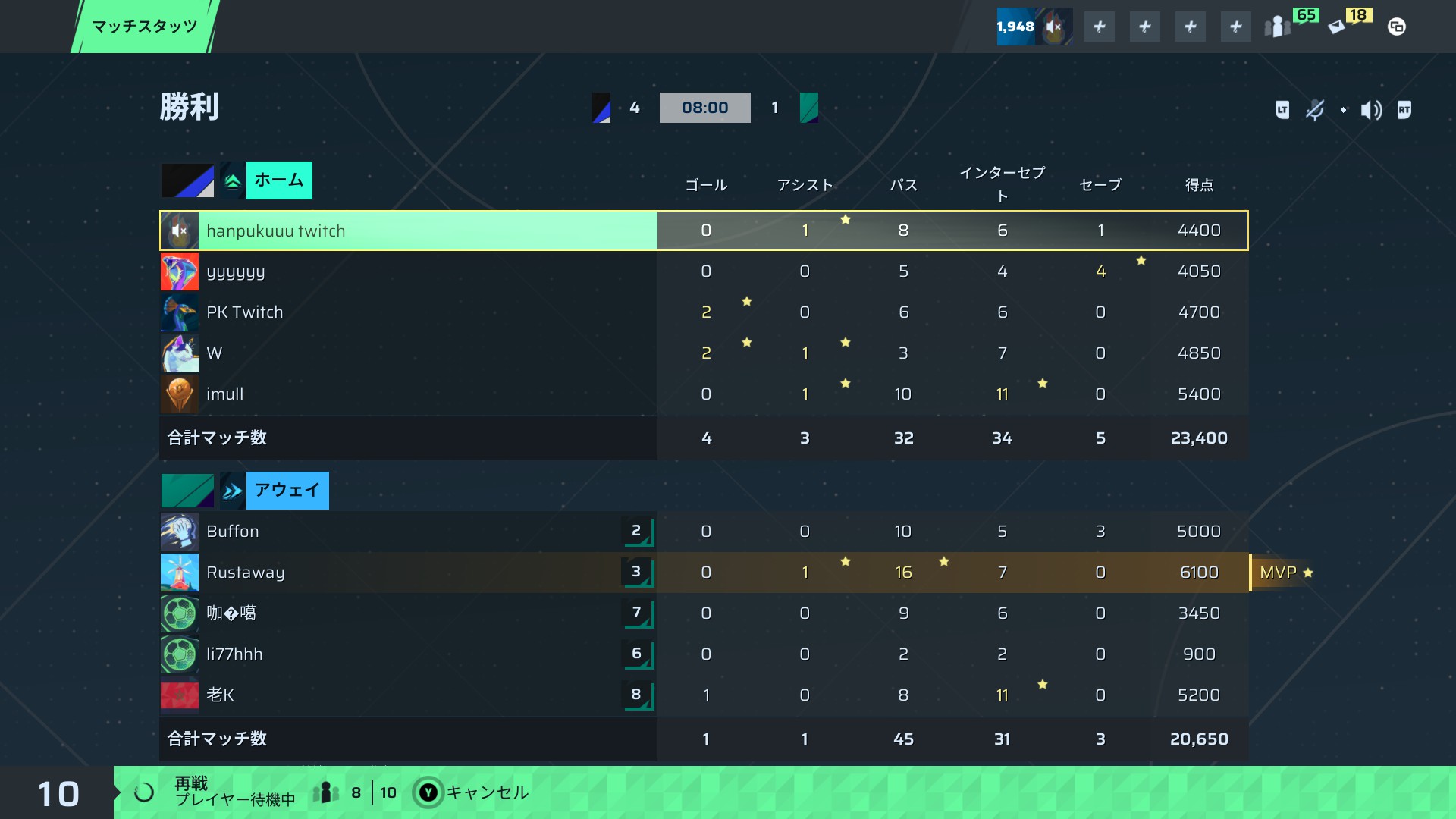Open the マッチスタッツ tab

(x=145, y=27)
